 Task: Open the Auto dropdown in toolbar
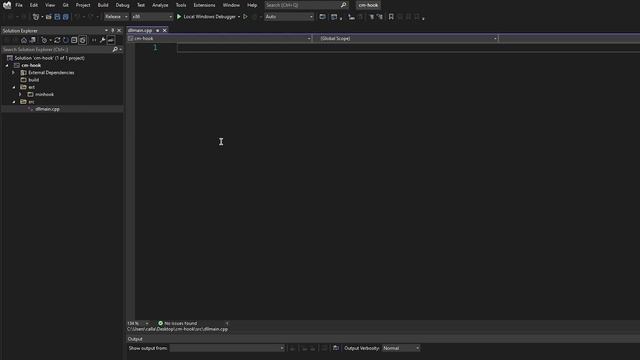289,17
